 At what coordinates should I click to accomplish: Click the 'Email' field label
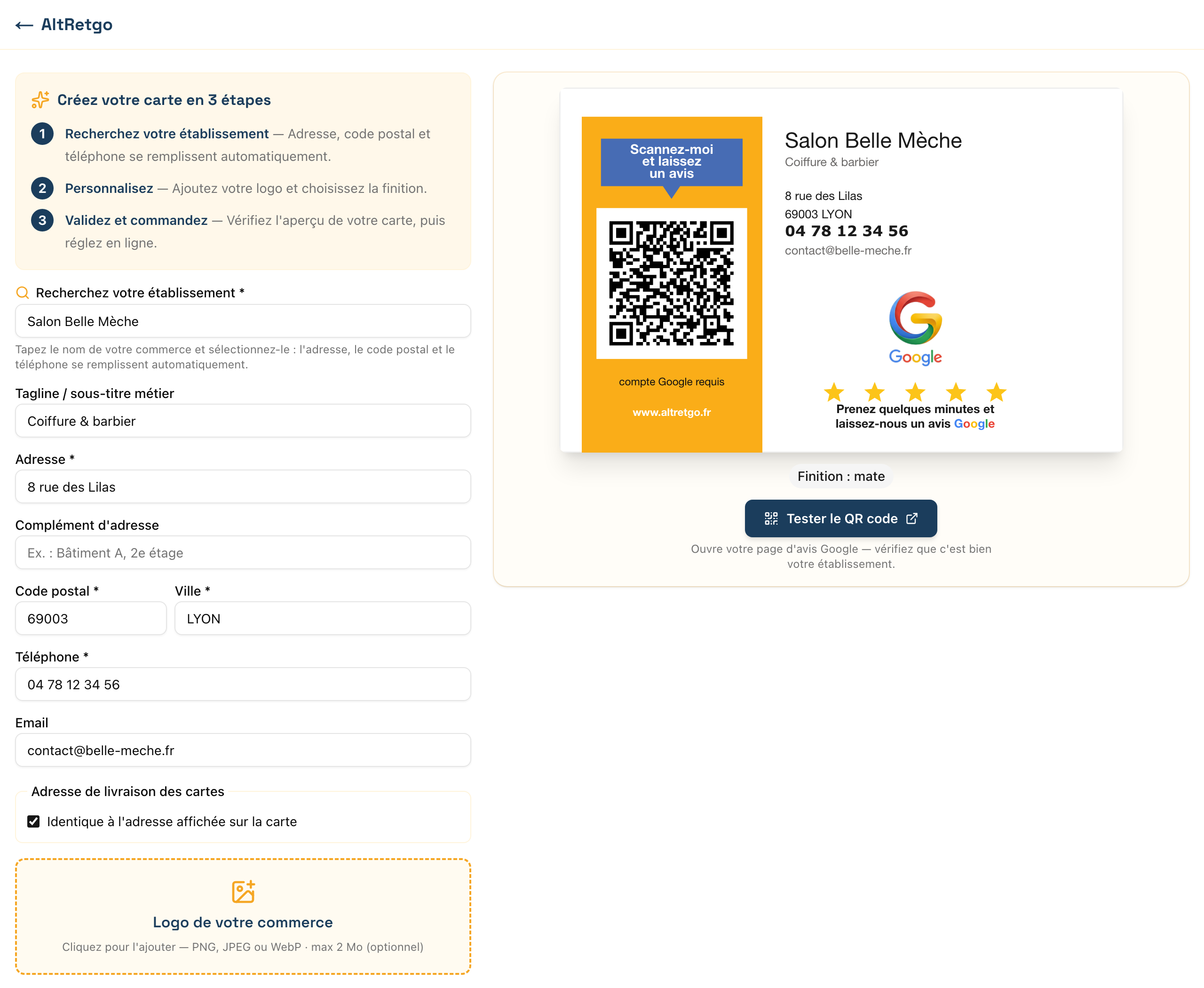pos(32,723)
